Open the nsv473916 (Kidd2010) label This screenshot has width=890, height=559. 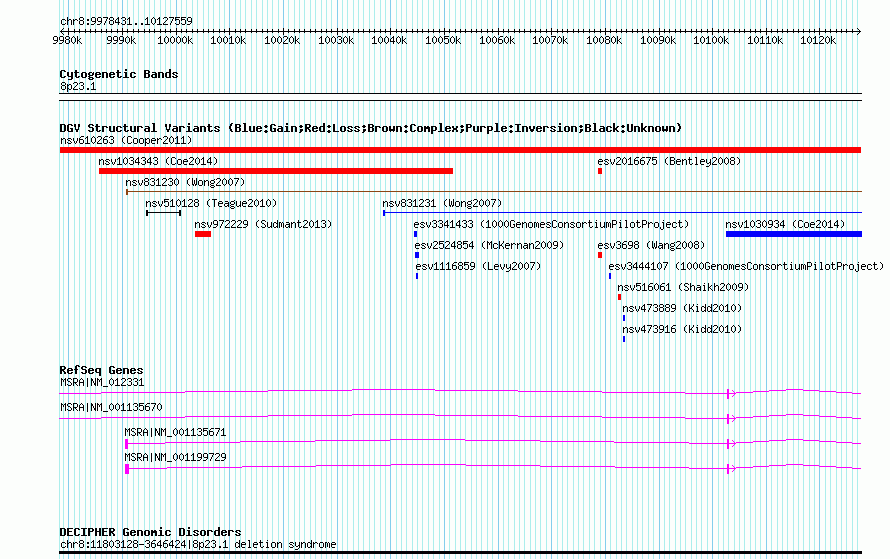tap(682, 329)
